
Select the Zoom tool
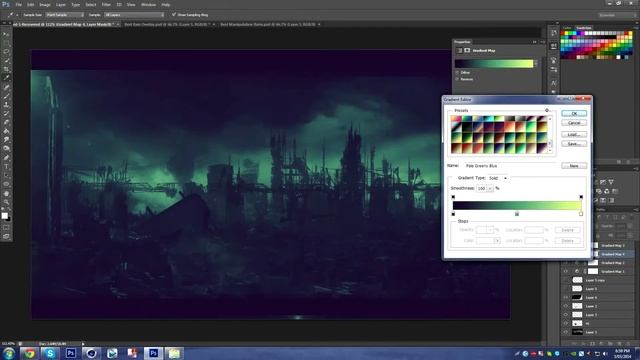(x=6, y=202)
